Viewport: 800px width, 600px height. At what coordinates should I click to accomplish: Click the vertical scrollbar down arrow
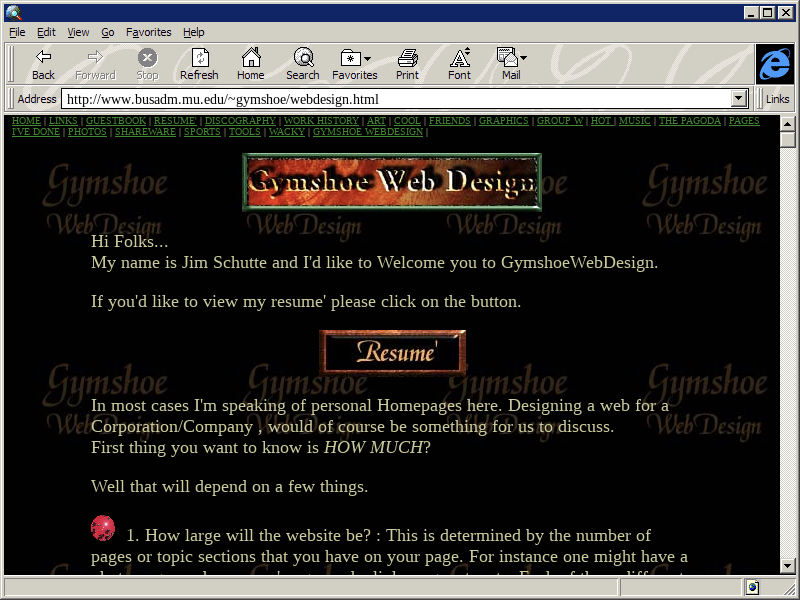pos(787,566)
